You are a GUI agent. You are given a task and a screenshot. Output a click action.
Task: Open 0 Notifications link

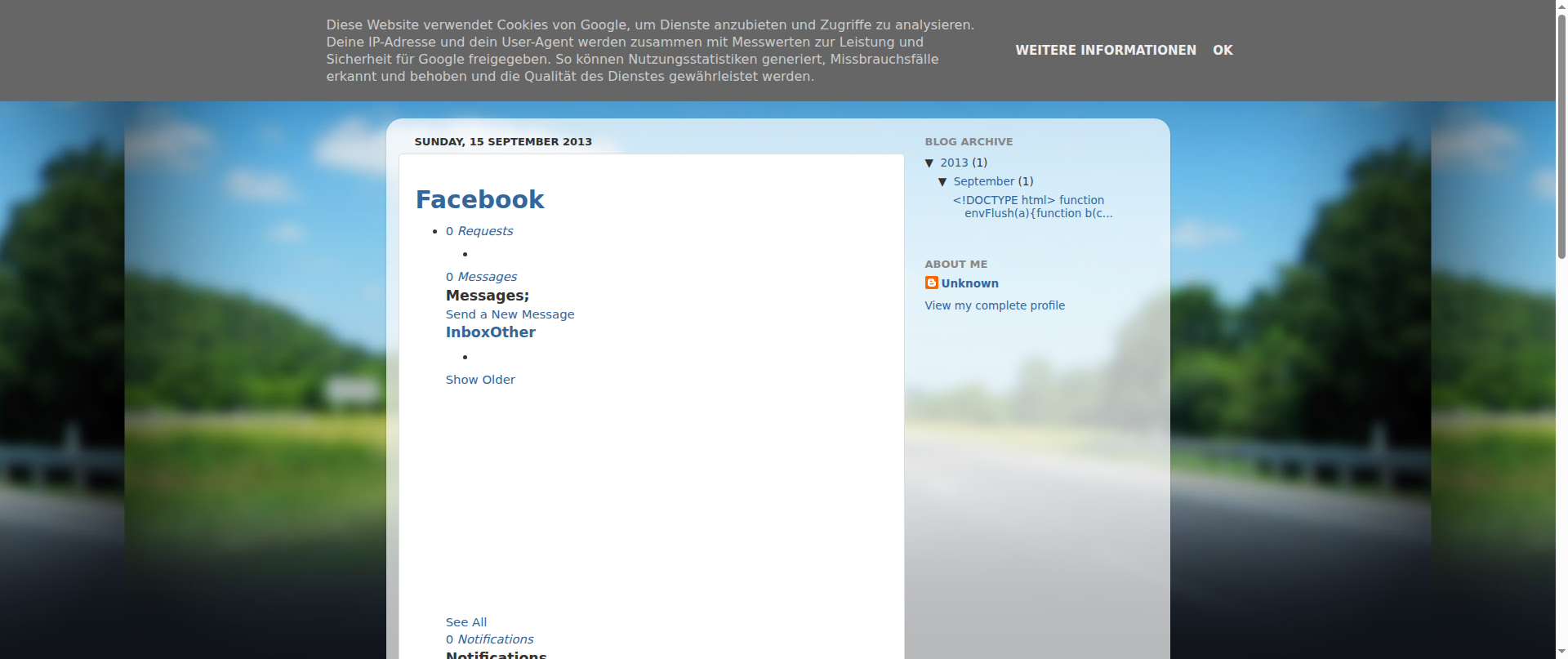click(489, 639)
